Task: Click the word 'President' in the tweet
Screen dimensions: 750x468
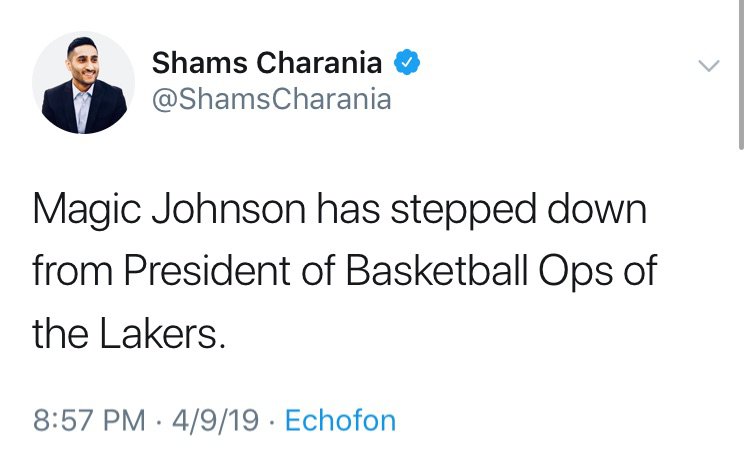Action: [x=207, y=271]
